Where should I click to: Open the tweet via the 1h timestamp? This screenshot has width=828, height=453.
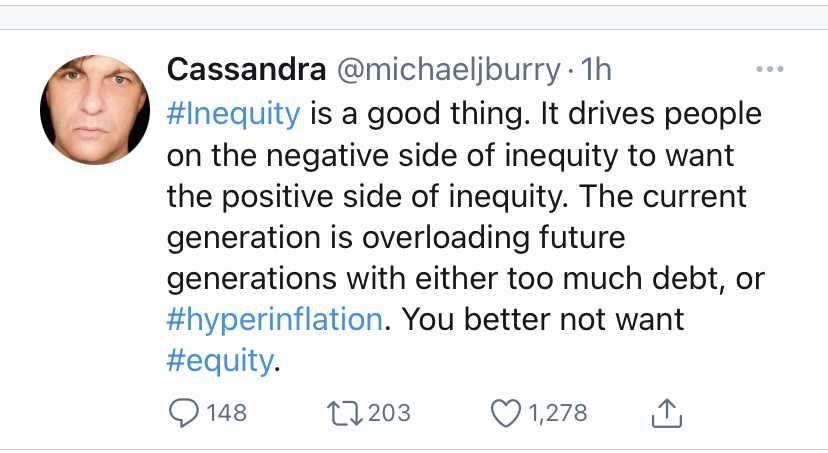point(595,70)
